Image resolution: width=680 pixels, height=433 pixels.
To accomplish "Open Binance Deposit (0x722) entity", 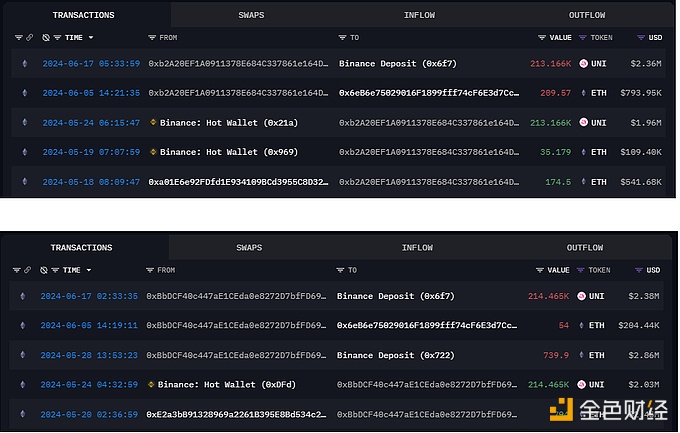I will [396, 355].
